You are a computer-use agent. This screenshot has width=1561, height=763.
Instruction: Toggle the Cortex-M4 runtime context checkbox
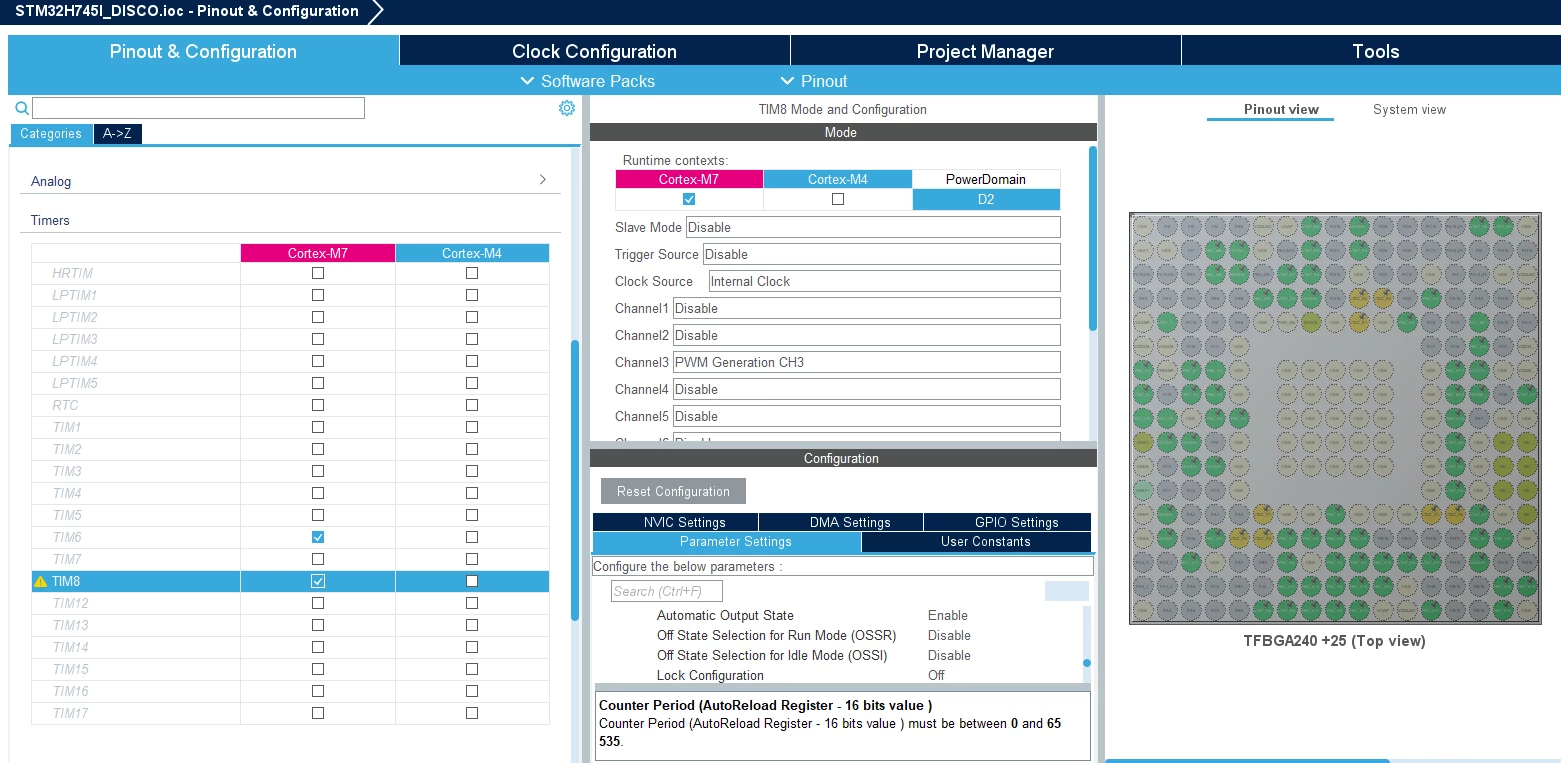(838, 199)
